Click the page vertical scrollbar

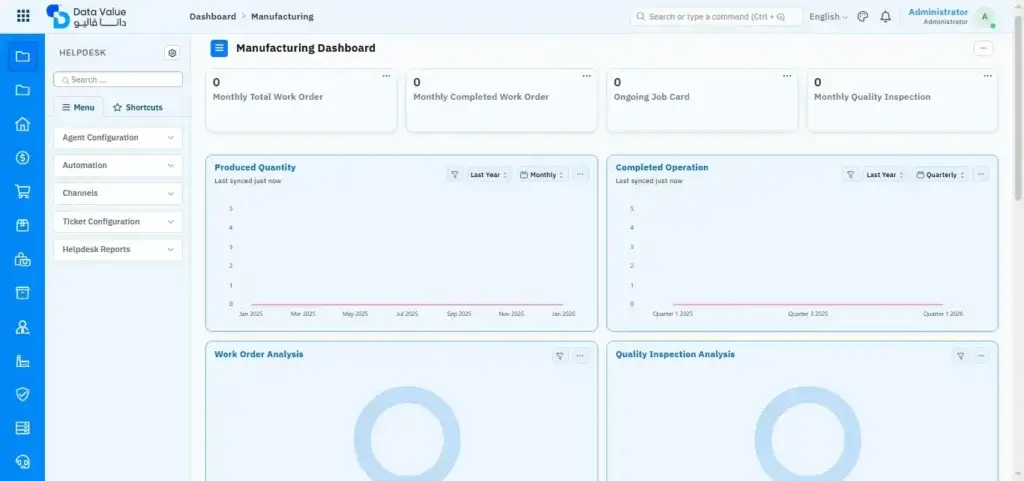click(x=1018, y=108)
